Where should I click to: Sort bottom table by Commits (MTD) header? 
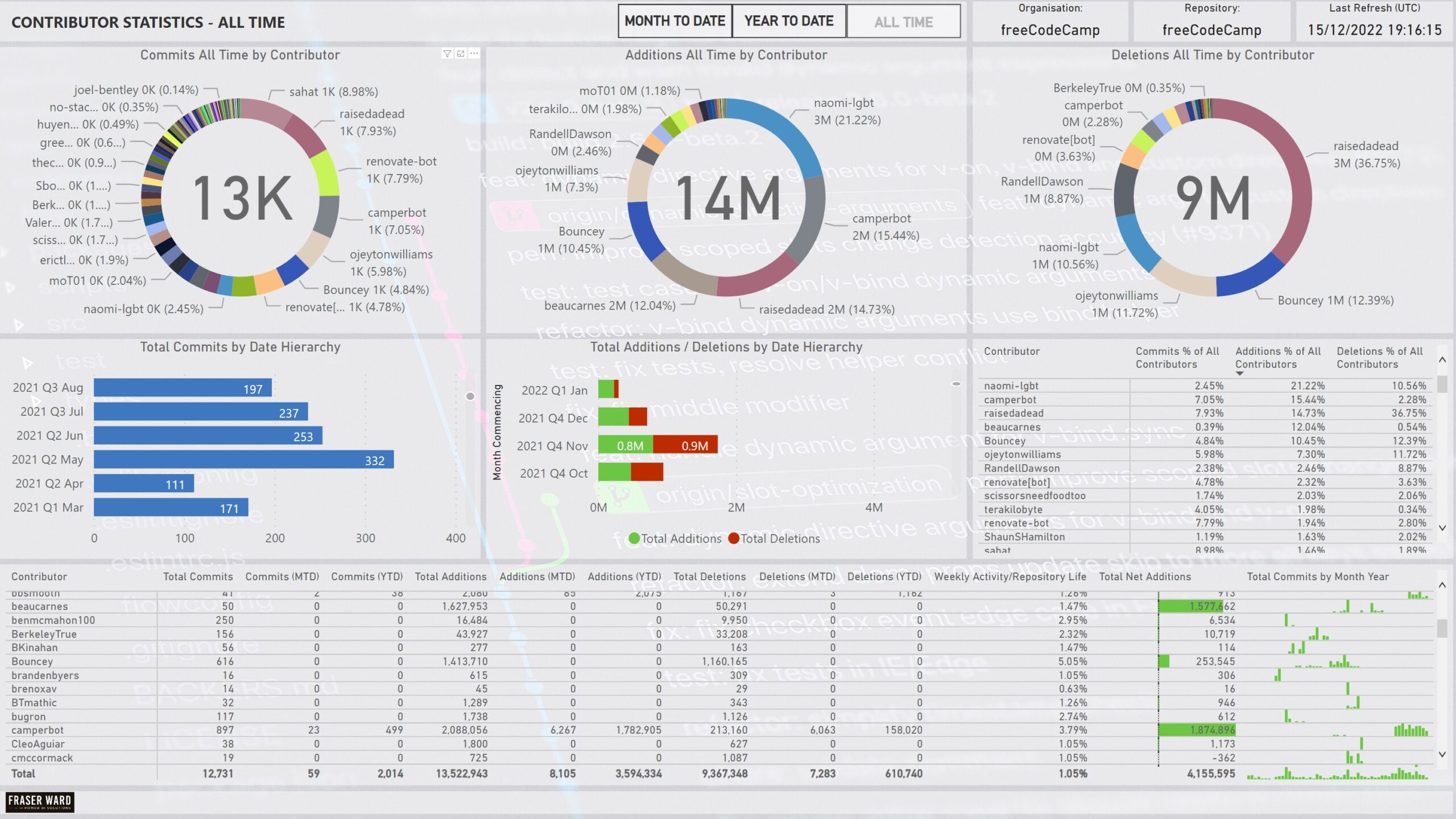pyautogui.click(x=282, y=576)
